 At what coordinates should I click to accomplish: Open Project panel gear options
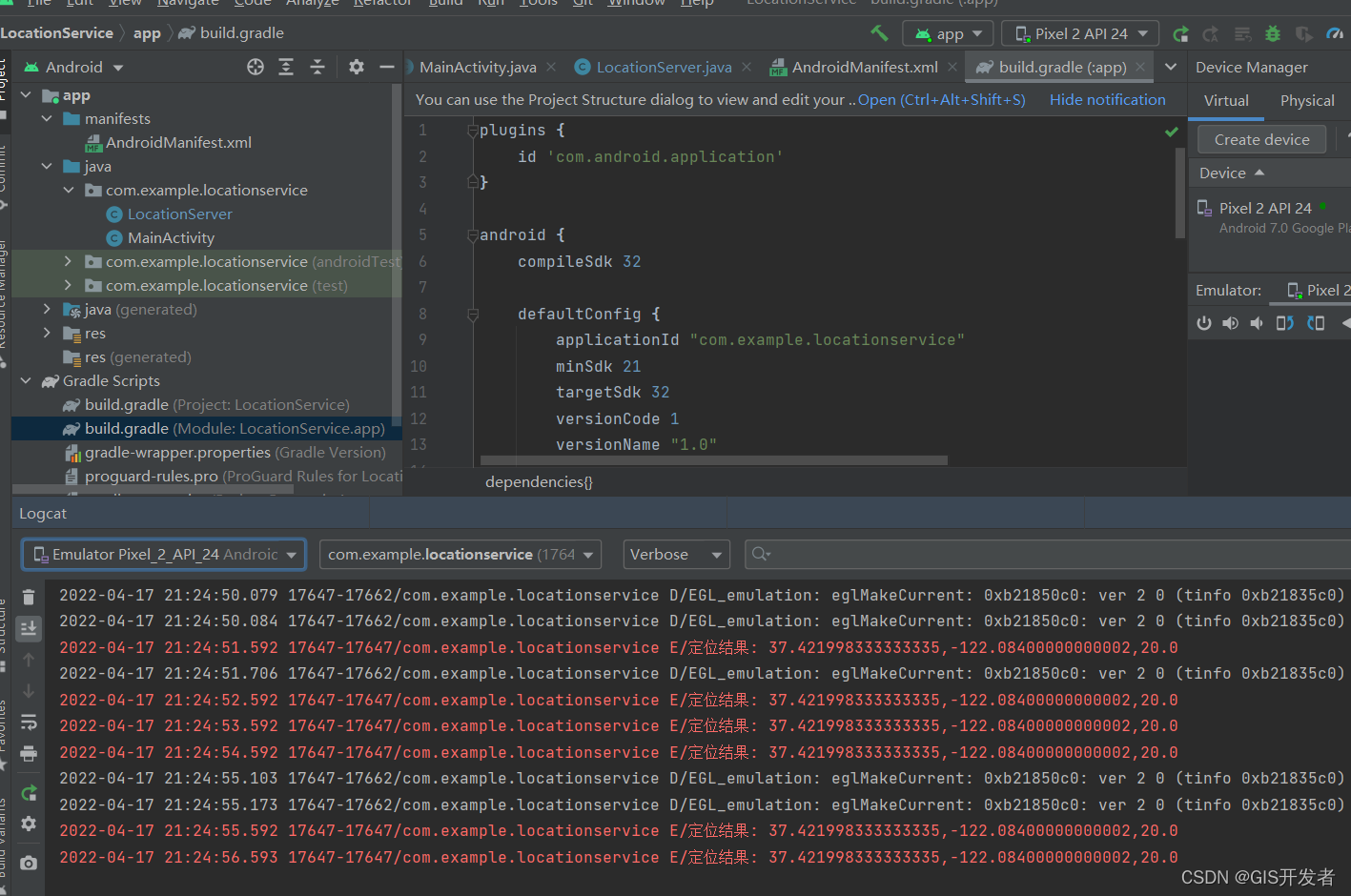pos(357,67)
